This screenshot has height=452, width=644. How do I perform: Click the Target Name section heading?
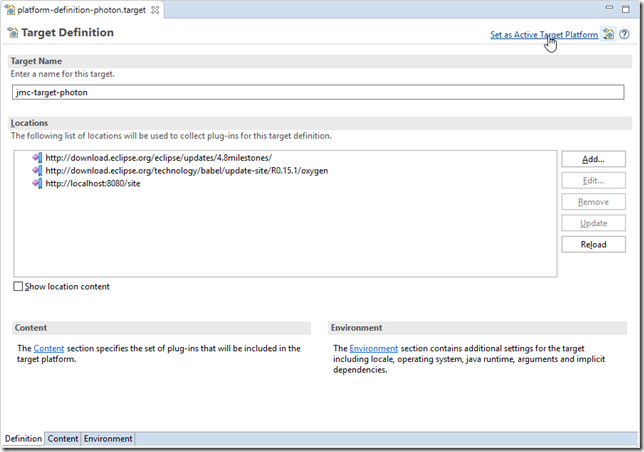point(36,61)
